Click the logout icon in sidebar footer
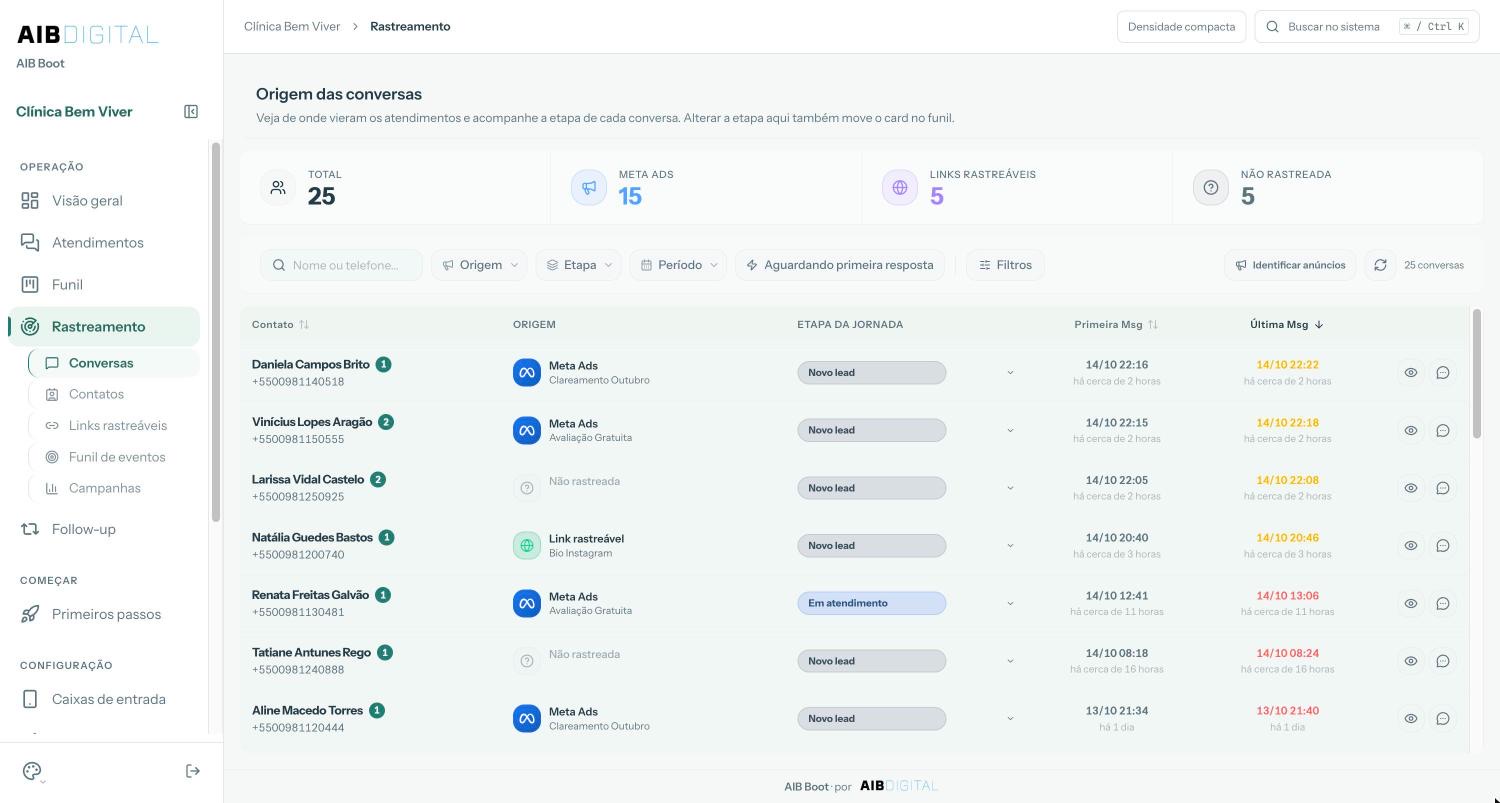1500x803 pixels. tap(193, 771)
